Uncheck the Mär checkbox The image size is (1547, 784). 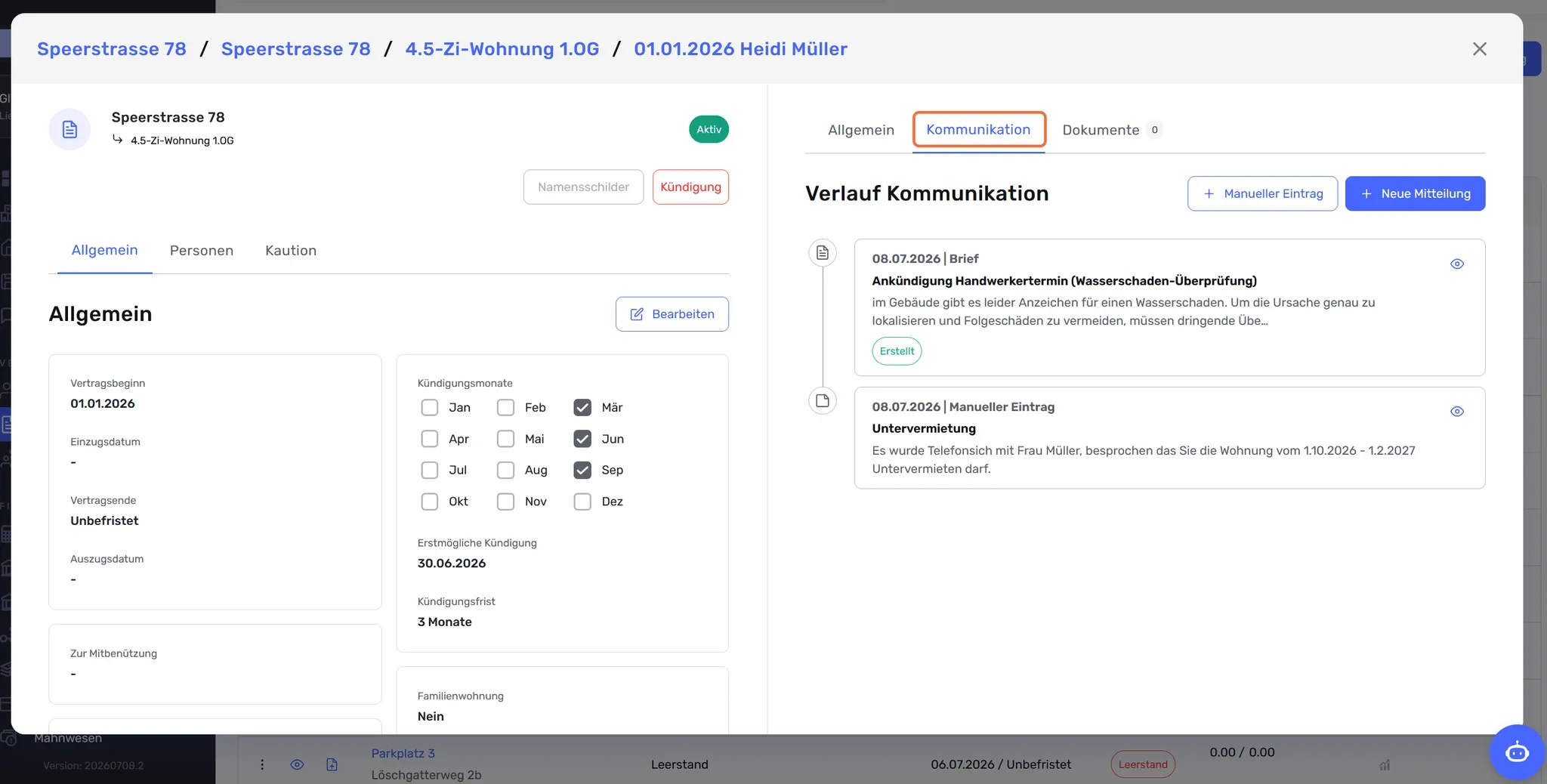tap(582, 408)
